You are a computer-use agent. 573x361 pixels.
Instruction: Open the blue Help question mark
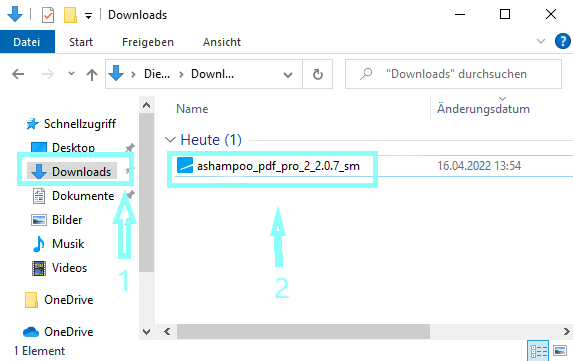(x=562, y=41)
